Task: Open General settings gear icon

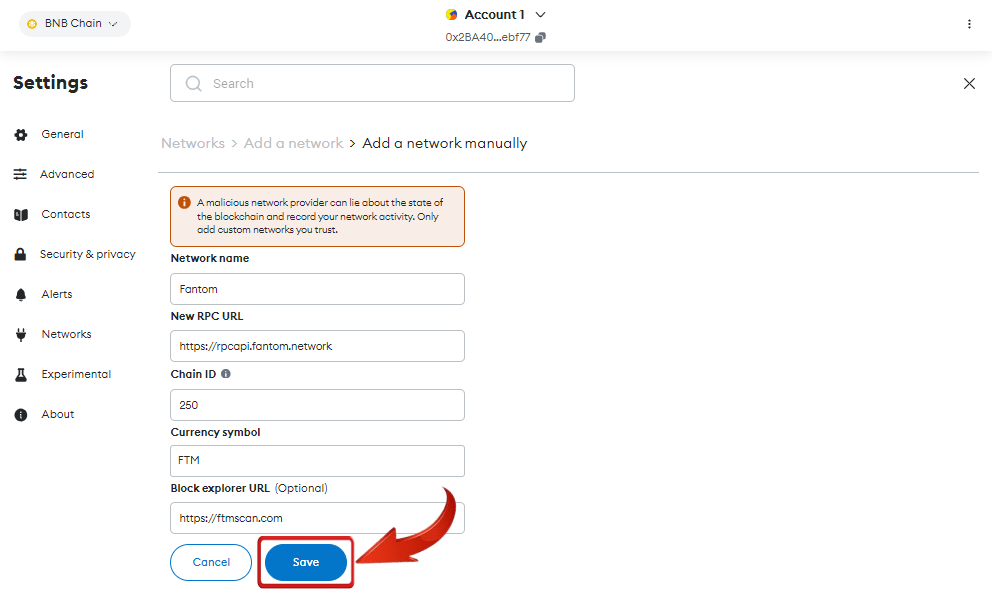Action: pos(21,135)
